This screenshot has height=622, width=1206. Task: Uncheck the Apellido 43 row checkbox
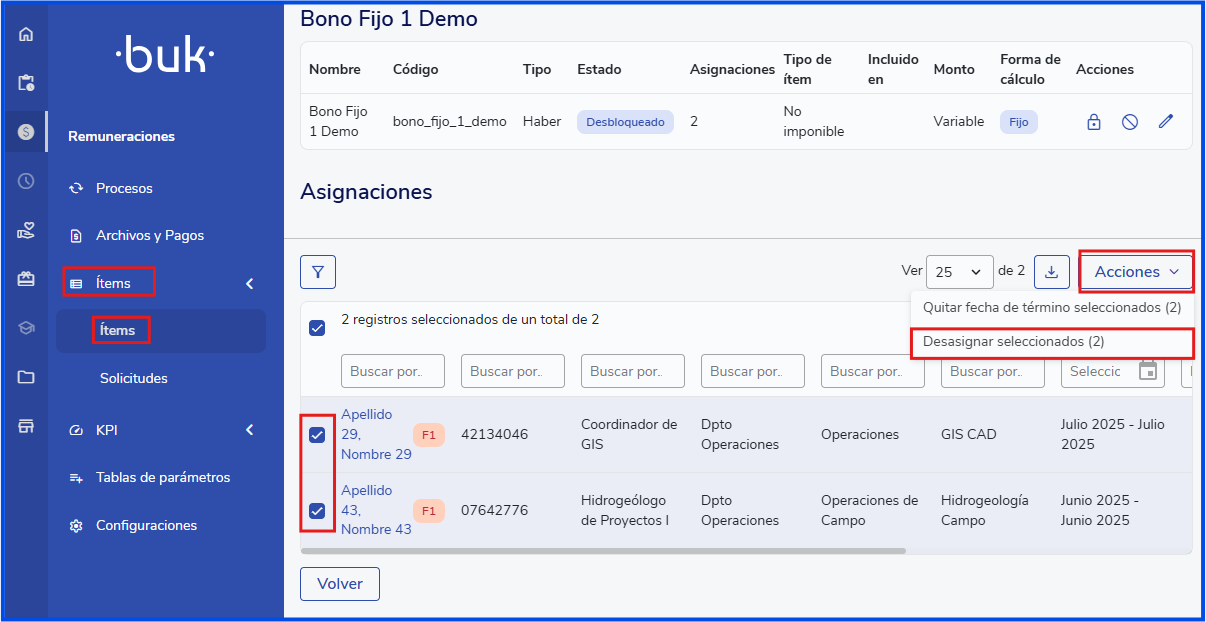point(317,511)
